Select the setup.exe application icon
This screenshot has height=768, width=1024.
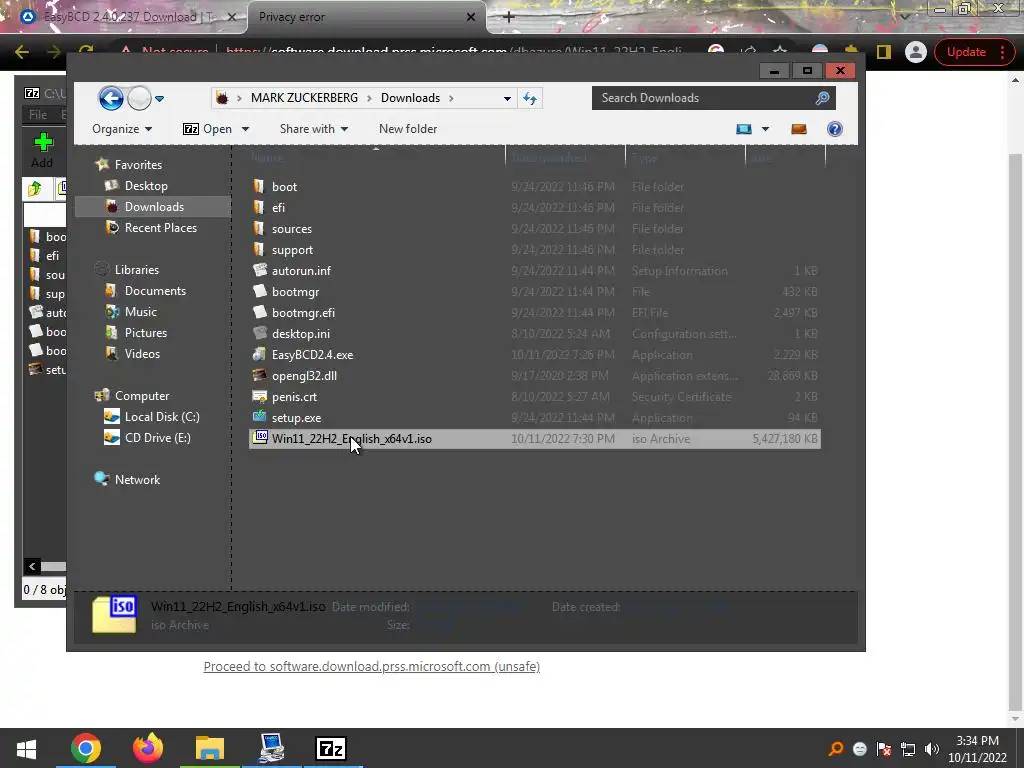click(x=260, y=417)
